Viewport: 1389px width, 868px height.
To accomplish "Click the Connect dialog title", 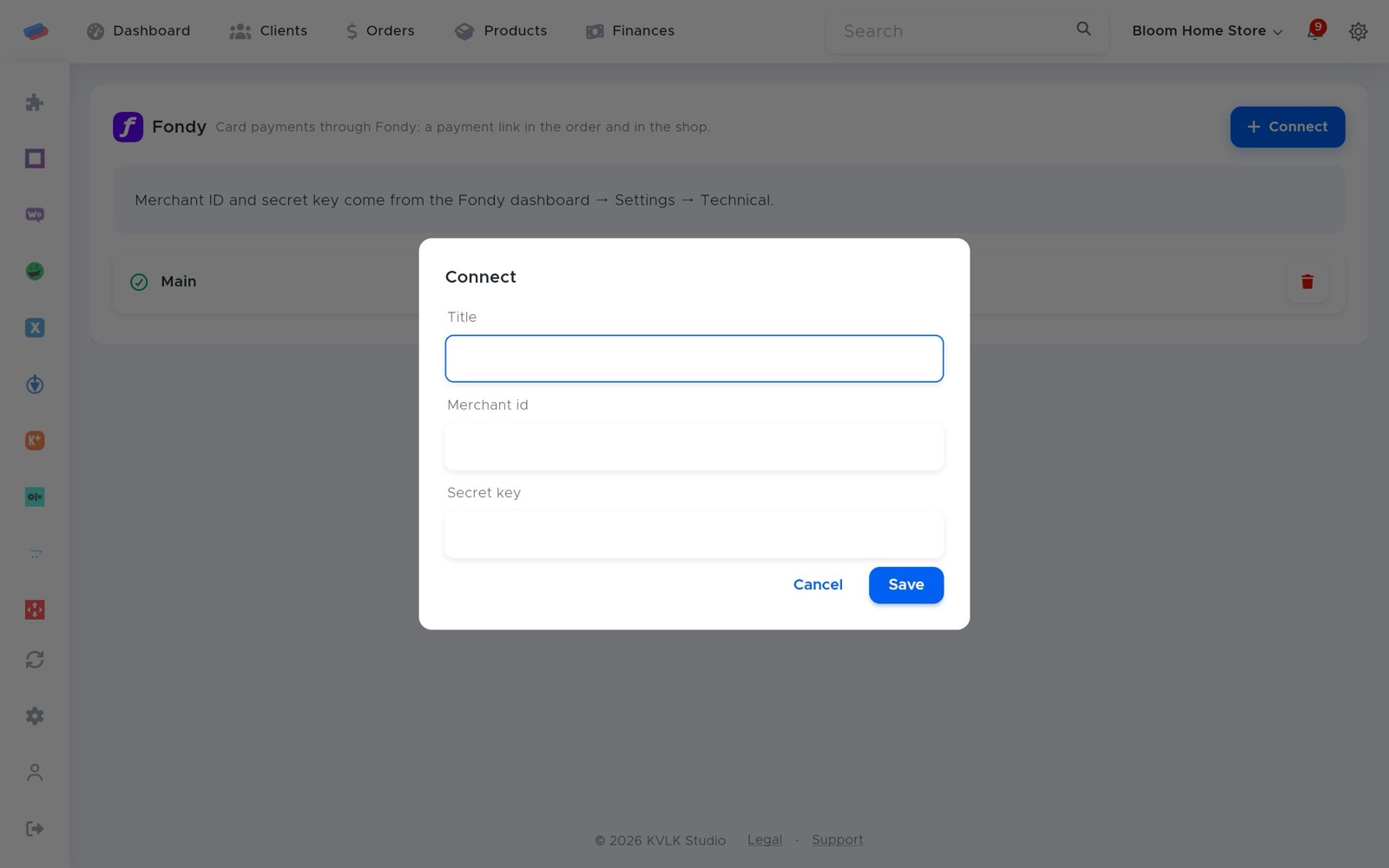I will (481, 277).
